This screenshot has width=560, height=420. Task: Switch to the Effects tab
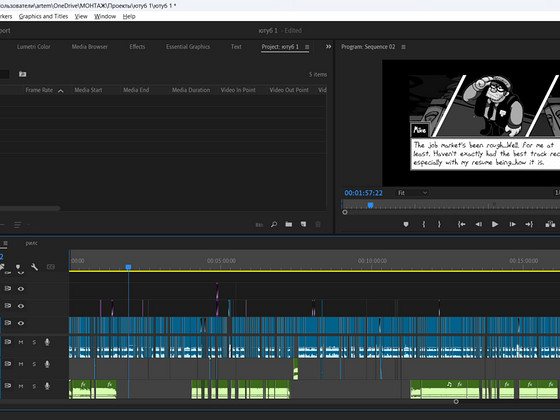pyautogui.click(x=137, y=47)
